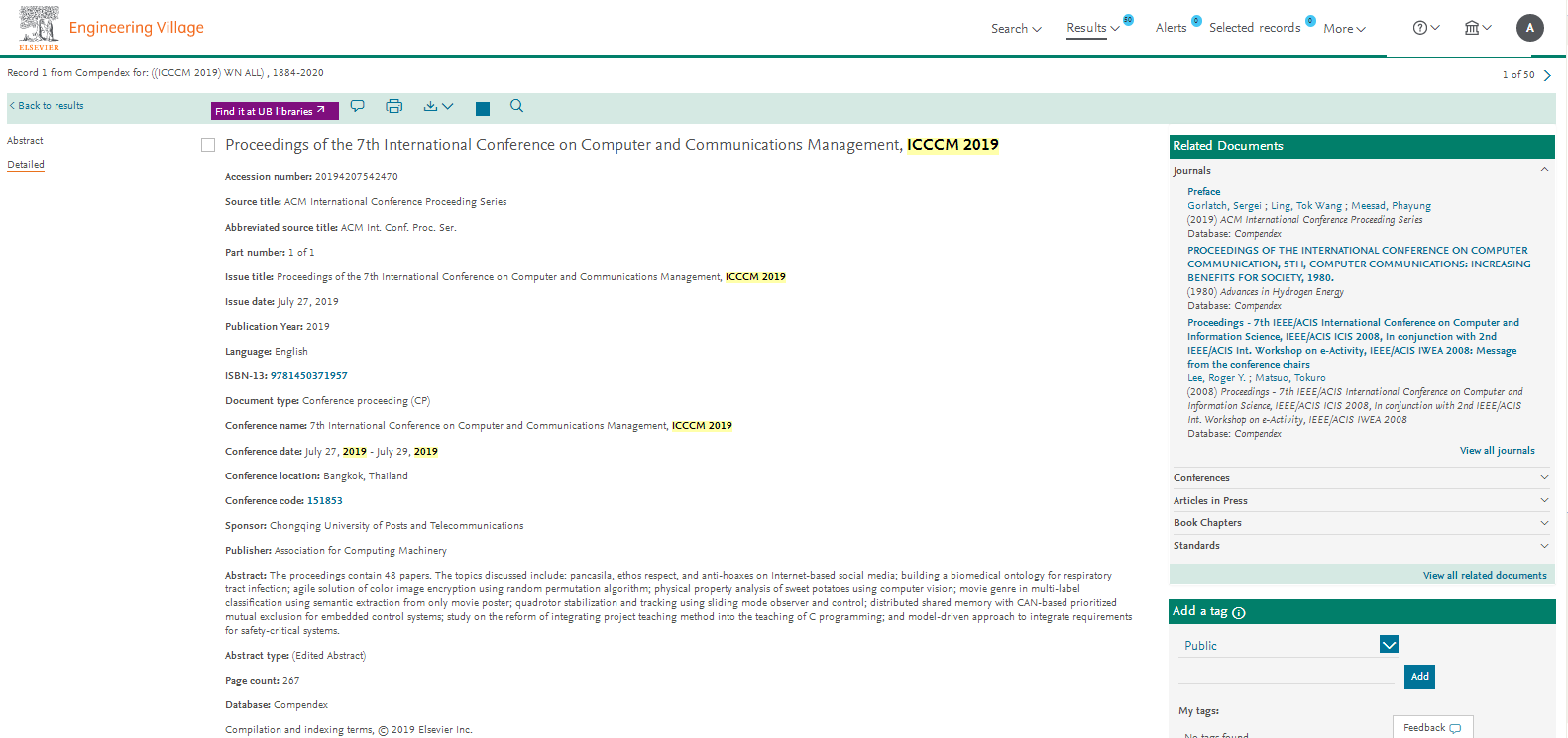The height and width of the screenshot is (738, 1568).
Task: Open author Lee, Roger Y. link
Action: click(x=1216, y=378)
